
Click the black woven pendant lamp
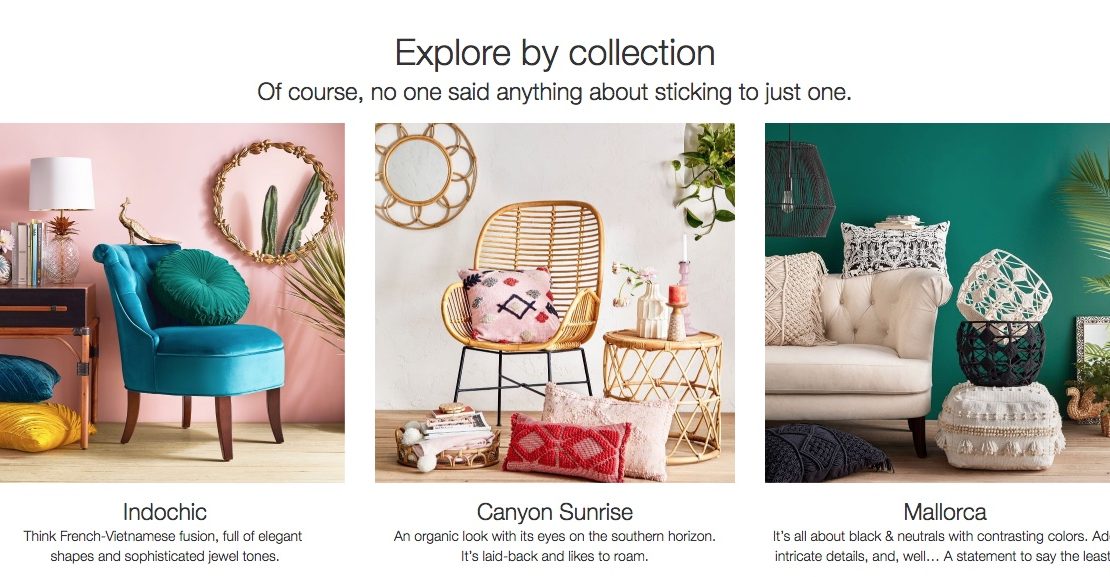799,188
